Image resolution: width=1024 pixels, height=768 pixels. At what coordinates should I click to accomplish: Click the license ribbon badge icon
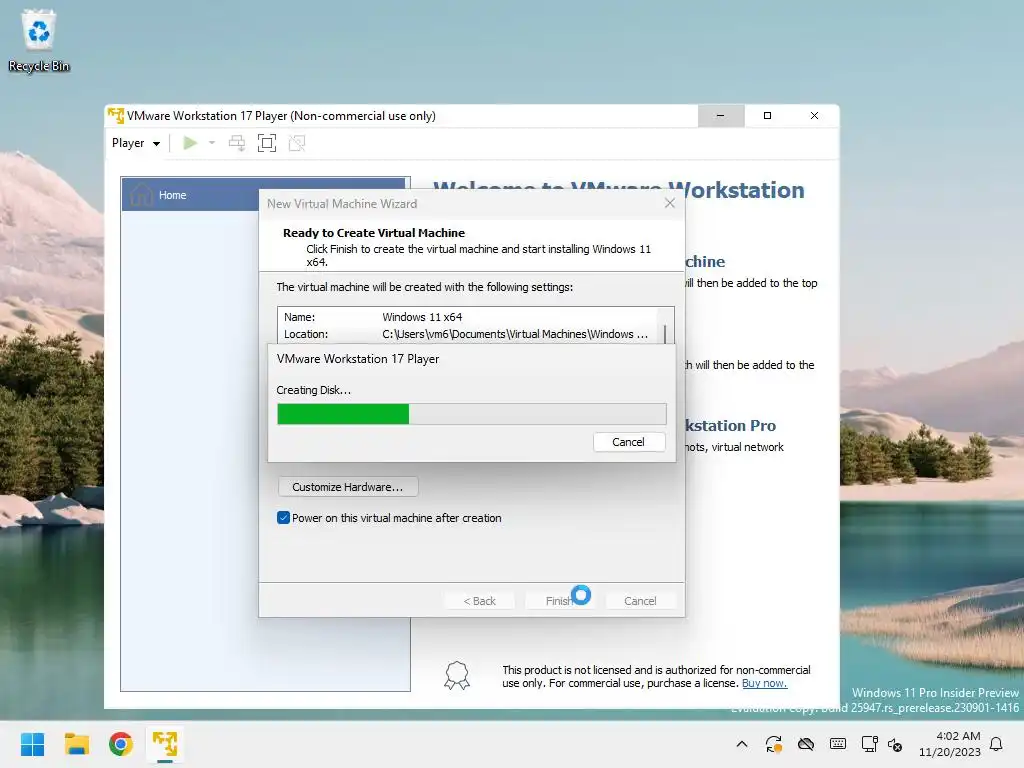click(x=456, y=675)
